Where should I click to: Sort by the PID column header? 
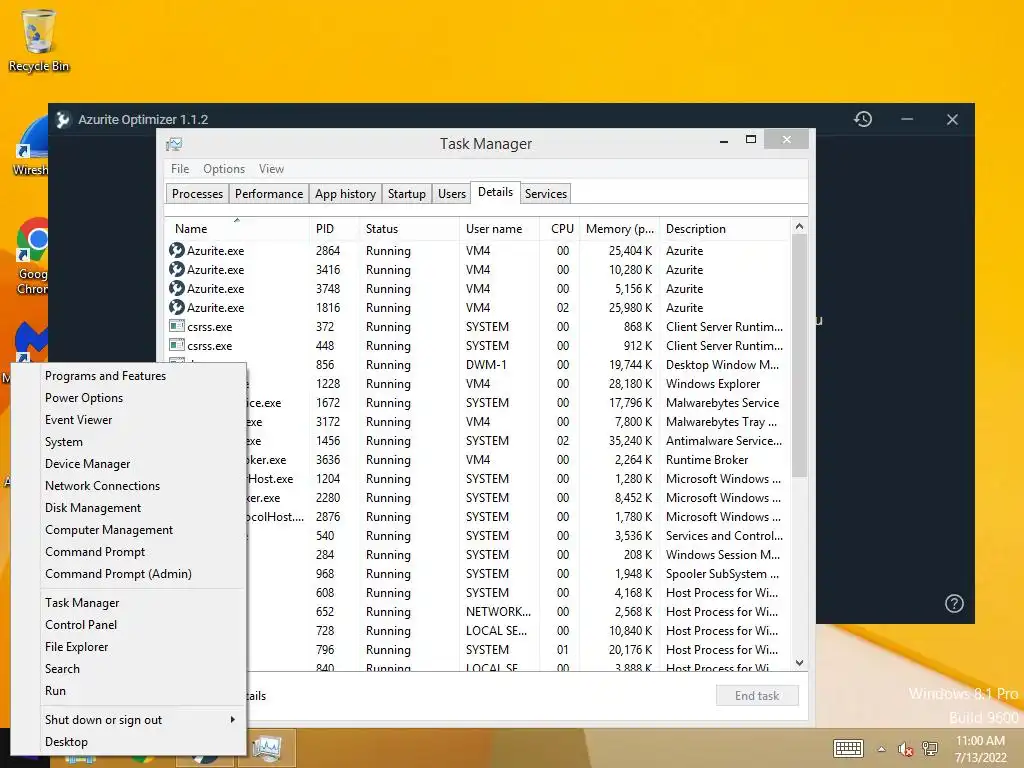334,229
